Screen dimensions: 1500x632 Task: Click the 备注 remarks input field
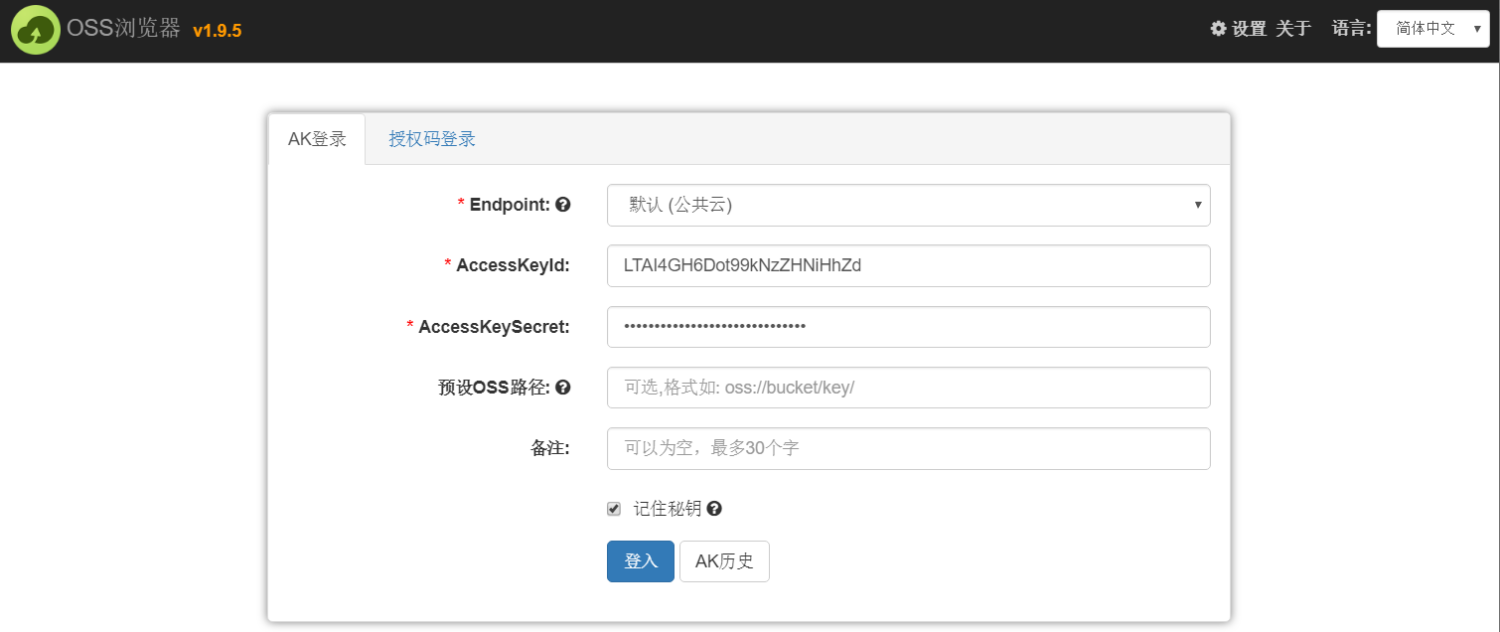(x=908, y=449)
